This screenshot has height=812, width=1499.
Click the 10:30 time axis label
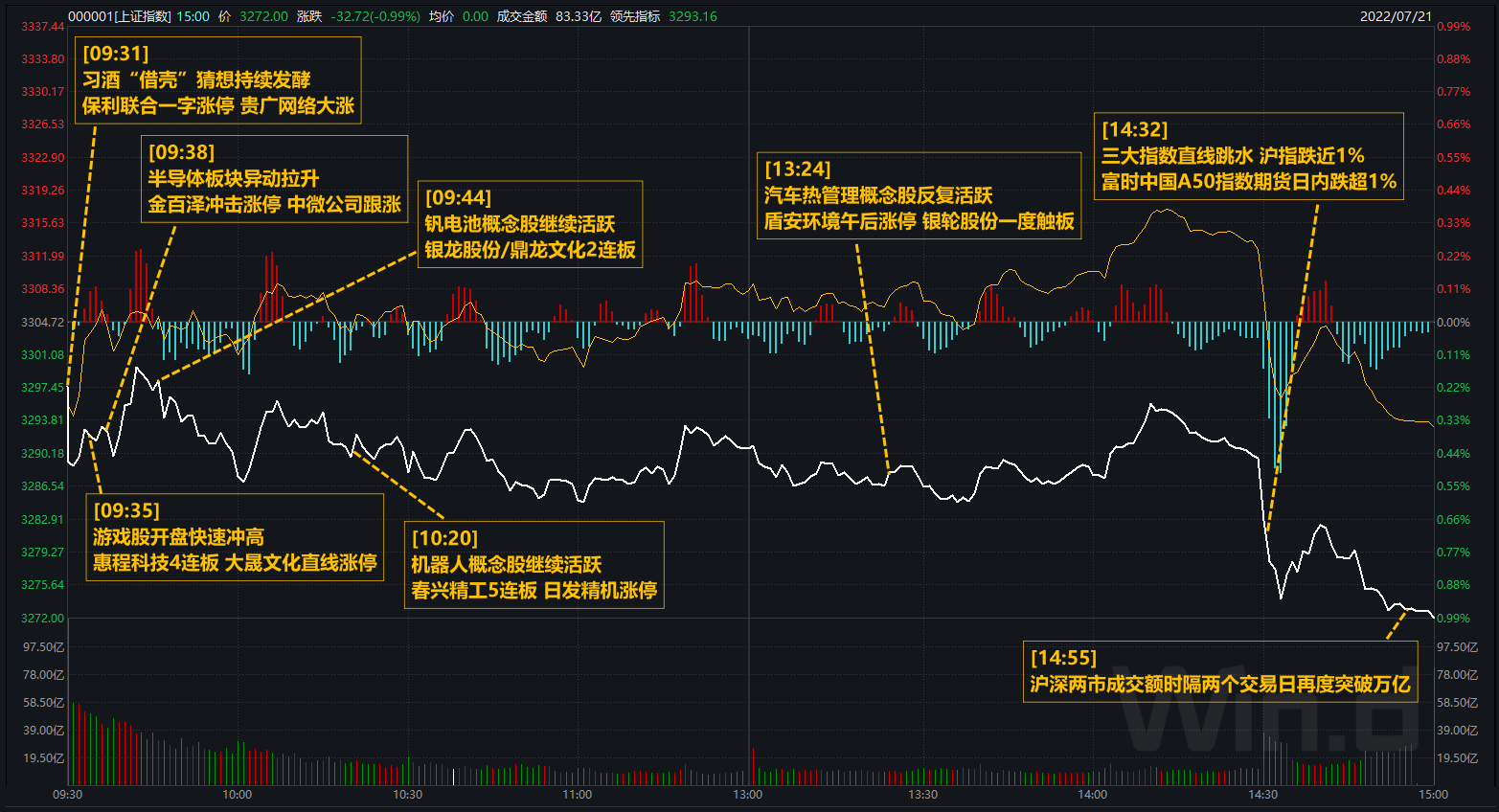(x=408, y=795)
